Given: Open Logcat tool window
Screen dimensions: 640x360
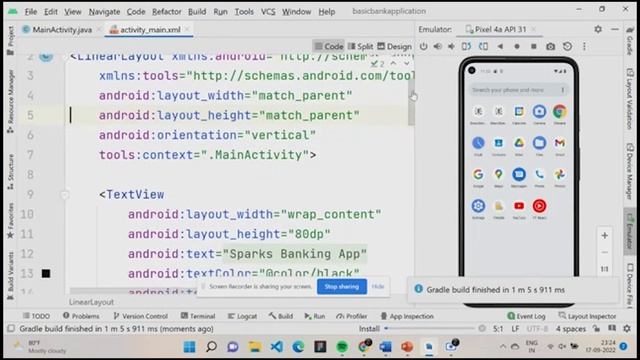Looking at the screenshot, I should [242, 316].
